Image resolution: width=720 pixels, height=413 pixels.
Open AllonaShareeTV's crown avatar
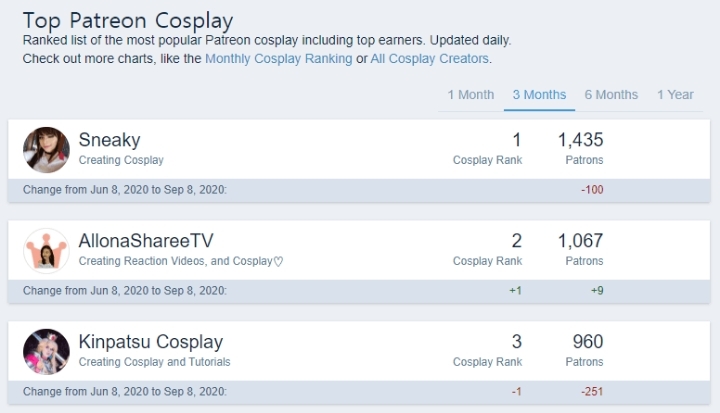(x=46, y=251)
